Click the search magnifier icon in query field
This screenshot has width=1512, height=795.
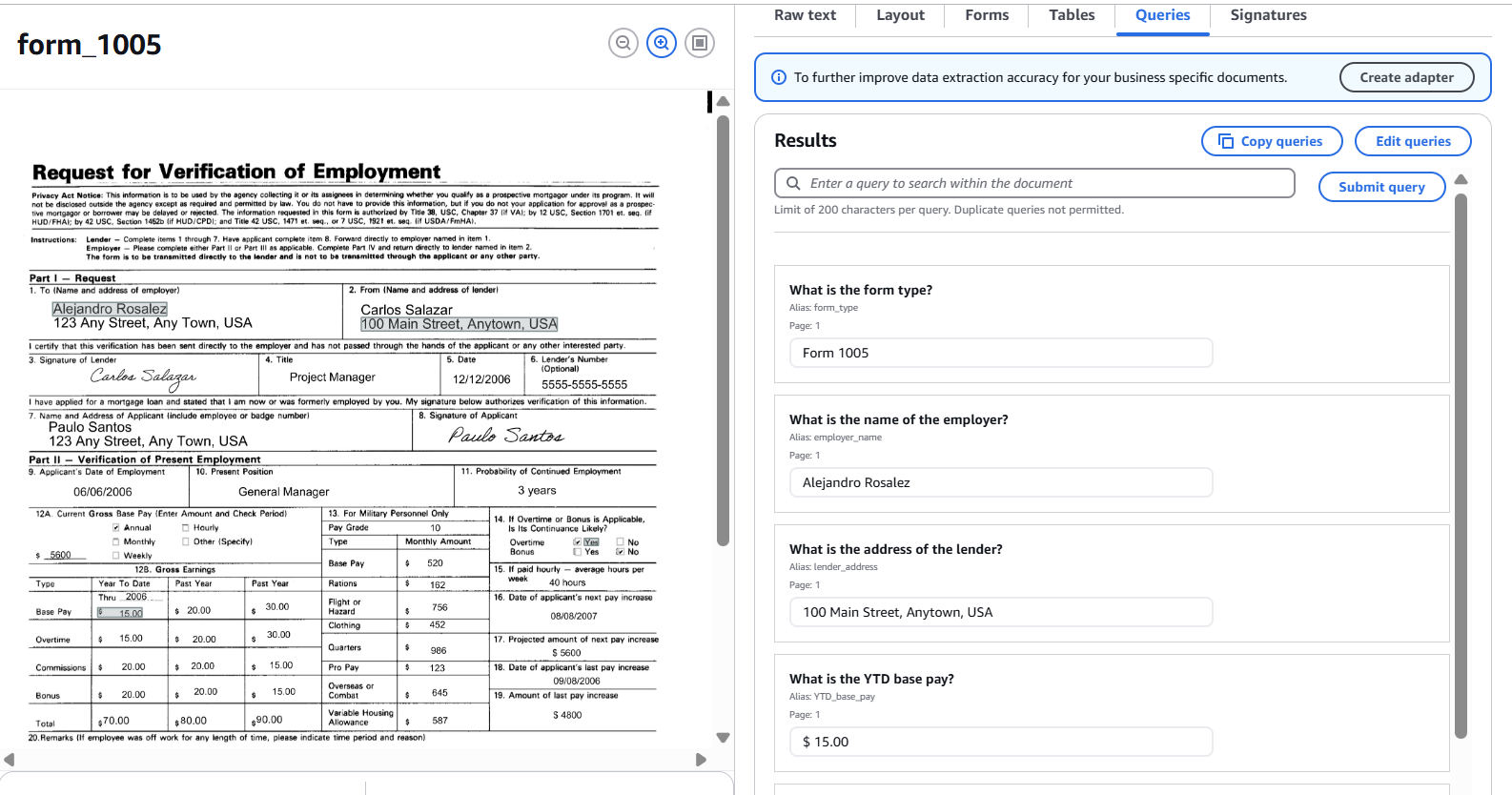pos(793,183)
